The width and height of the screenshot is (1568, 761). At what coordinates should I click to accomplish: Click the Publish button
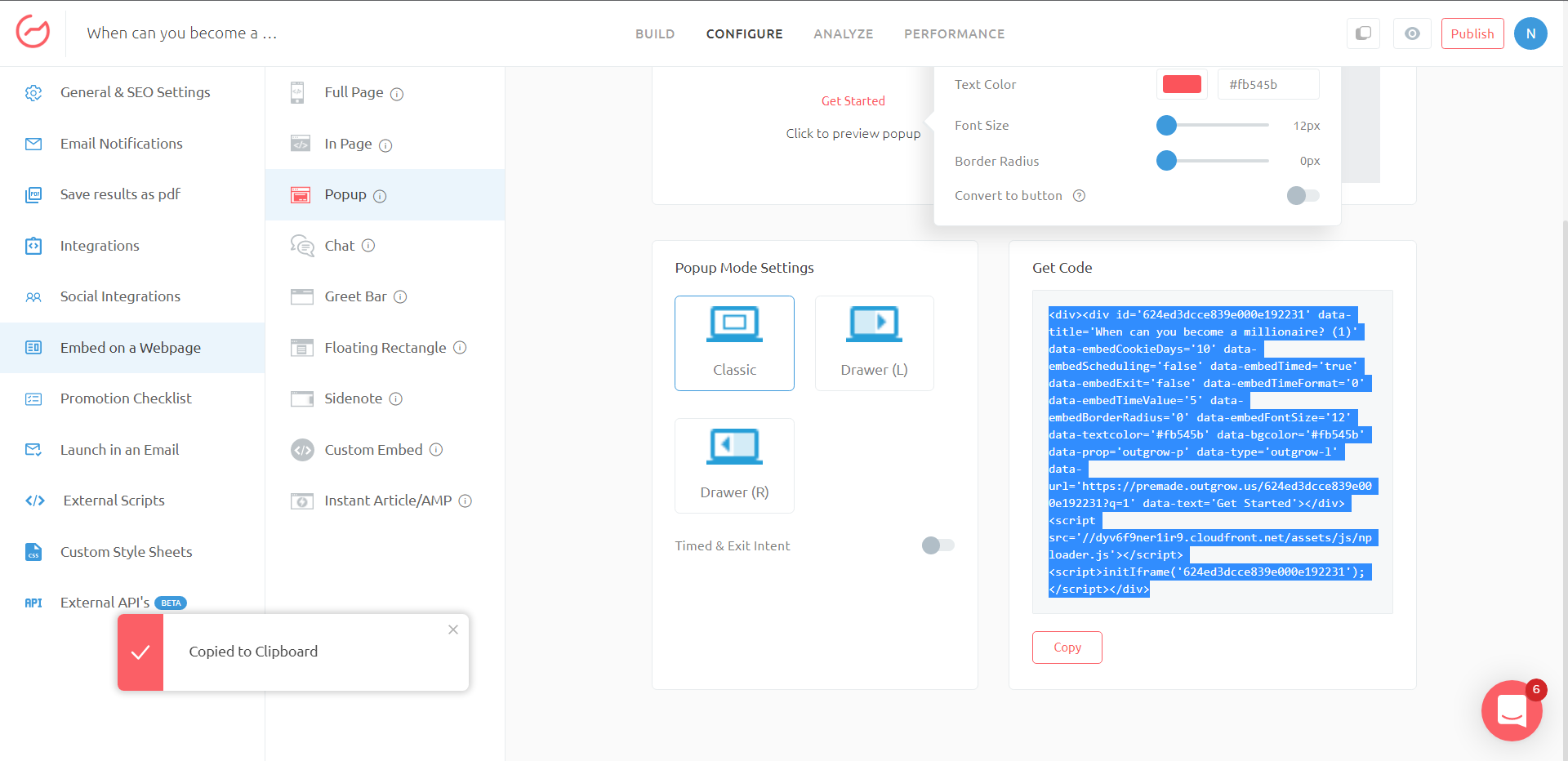[x=1472, y=33]
